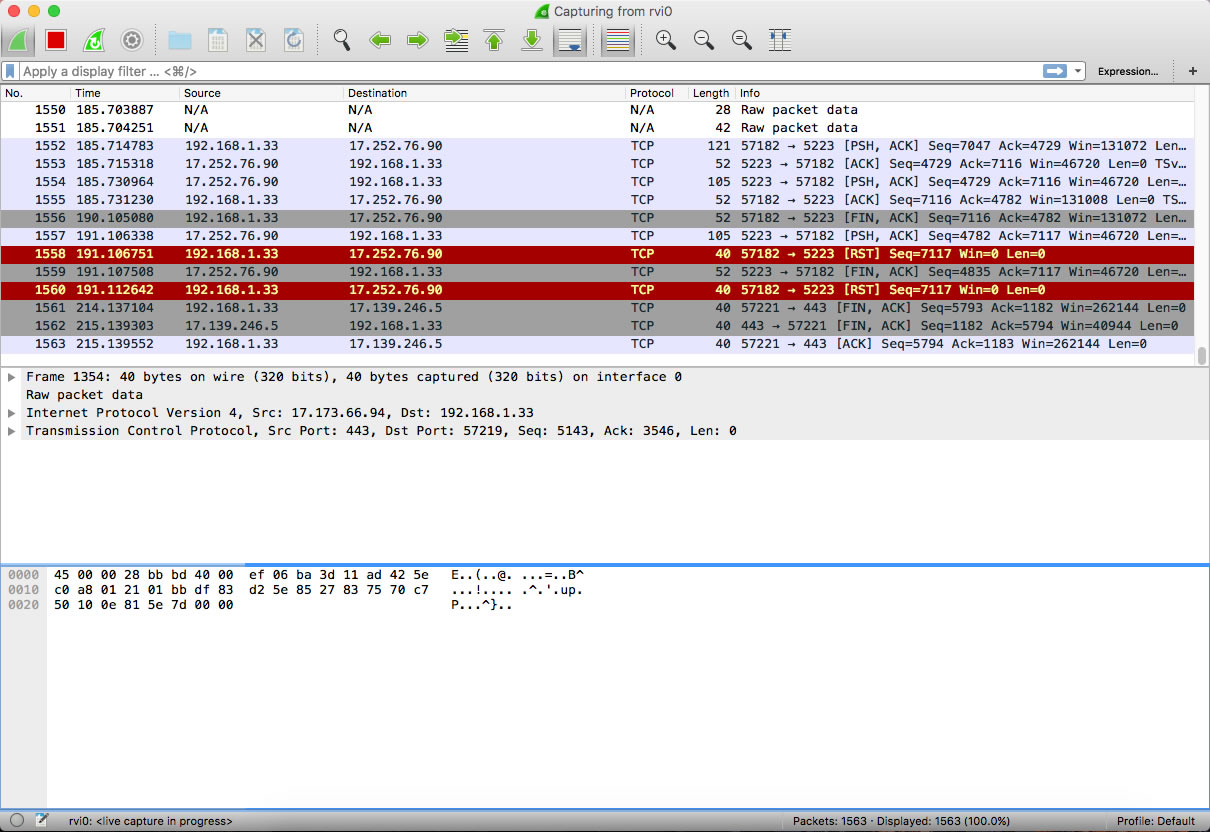Expand the Frame 1354 details
This screenshot has height=832, width=1210.
pyautogui.click(x=12, y=377)
